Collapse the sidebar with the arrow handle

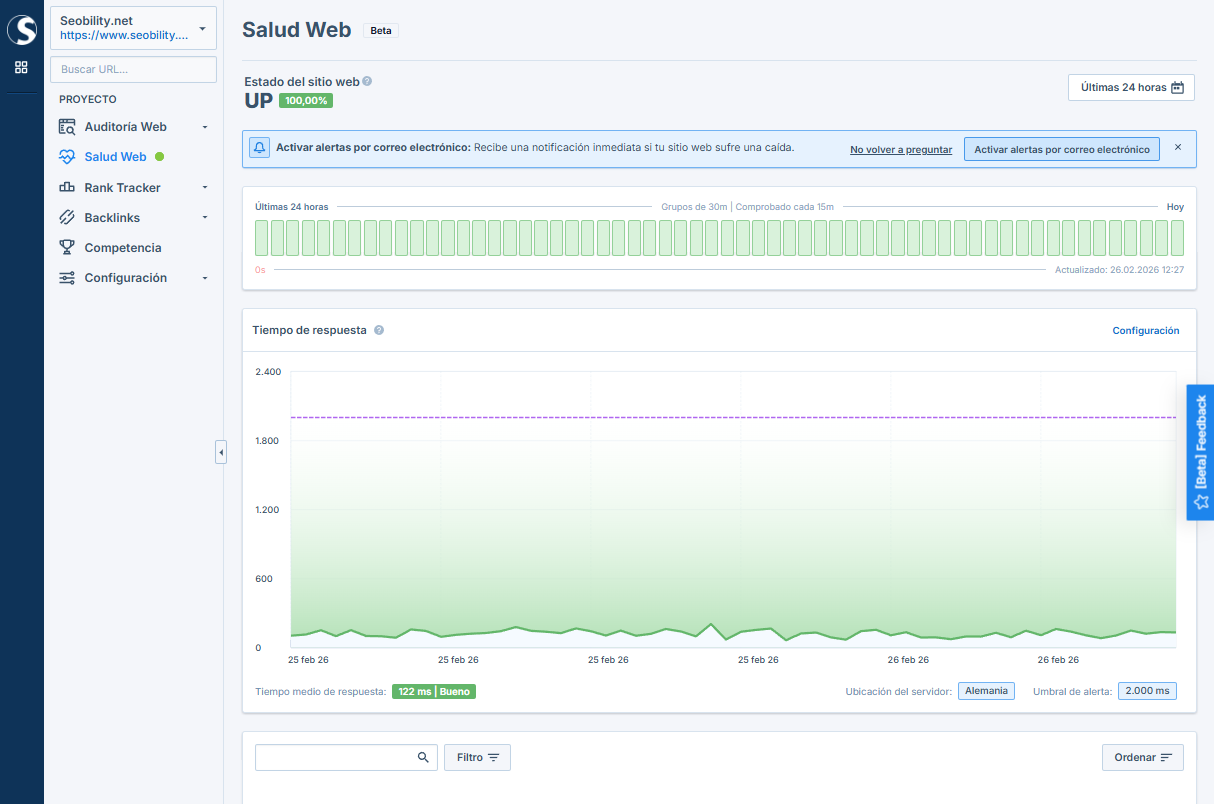coord(221,453)
